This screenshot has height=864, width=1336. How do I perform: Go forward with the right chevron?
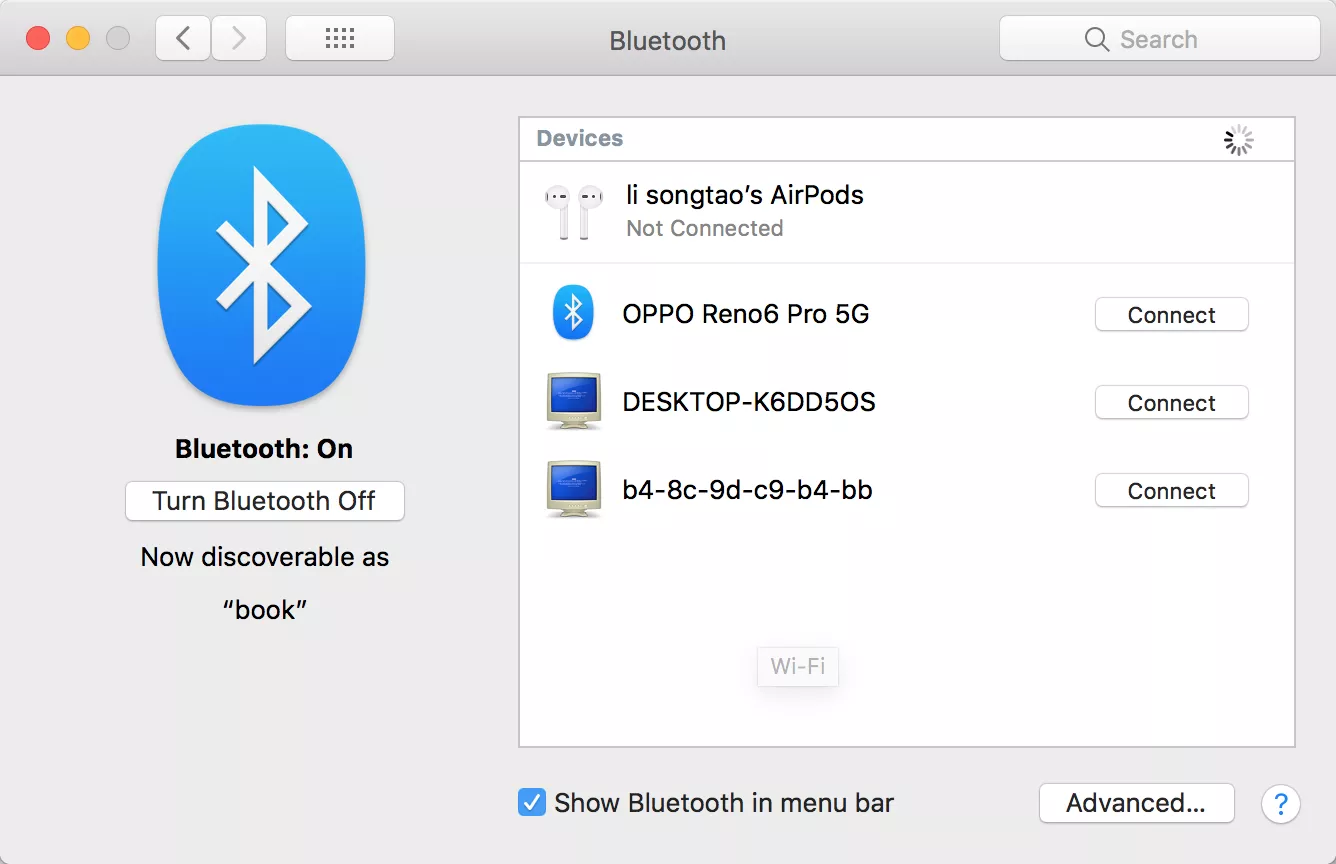click(239, 39)
